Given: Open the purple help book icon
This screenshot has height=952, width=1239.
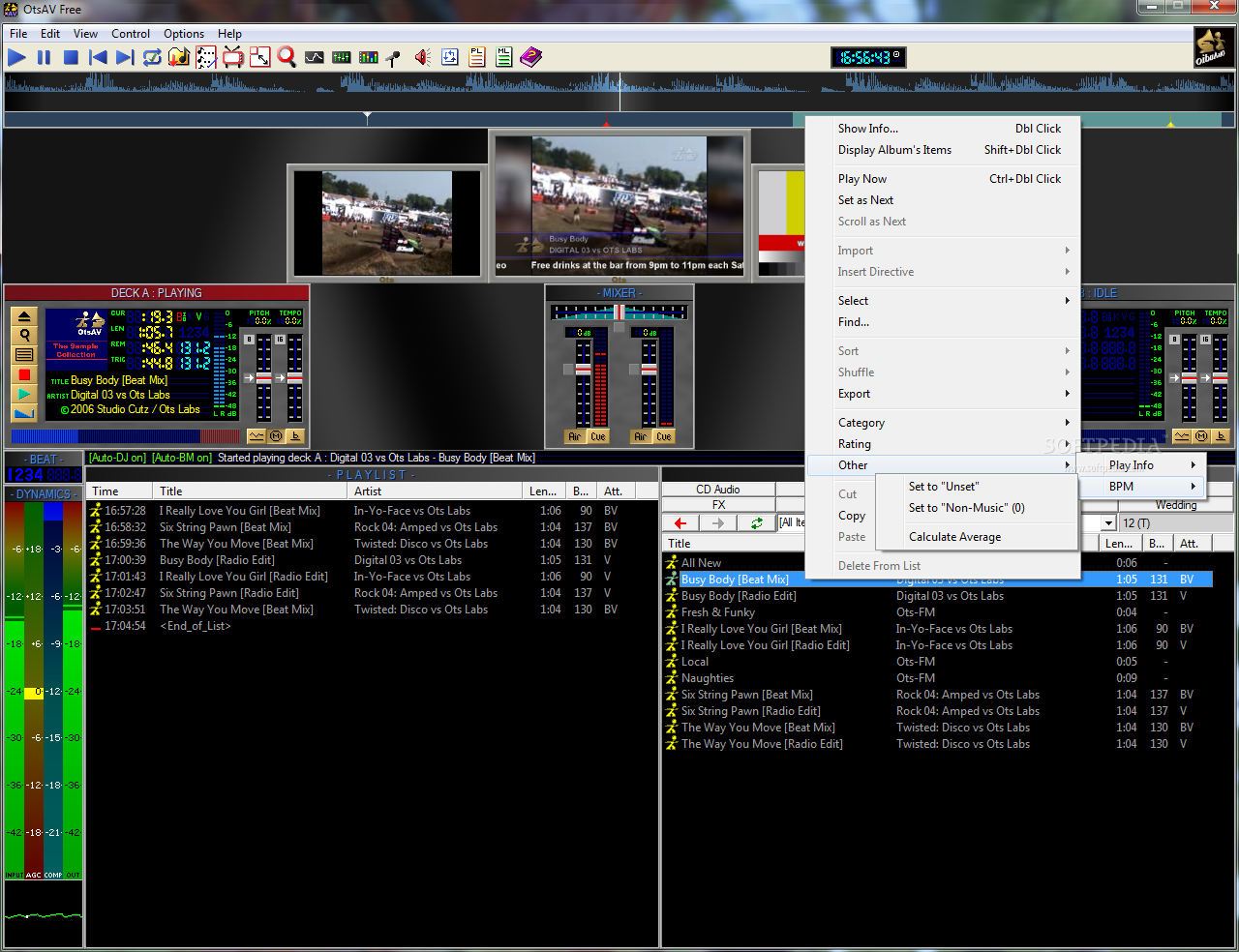Looking at the screenshot, I should (x=531, y=58).
